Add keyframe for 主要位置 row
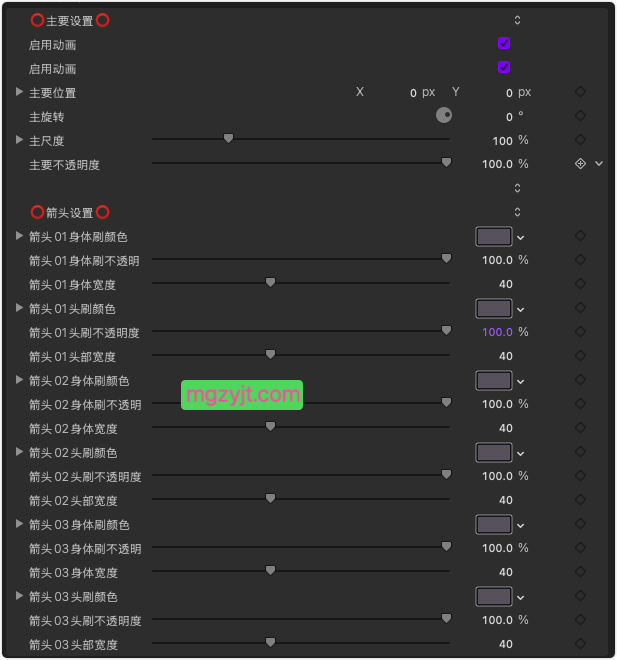Screen dimensions: 617x660 coord(580,92)
